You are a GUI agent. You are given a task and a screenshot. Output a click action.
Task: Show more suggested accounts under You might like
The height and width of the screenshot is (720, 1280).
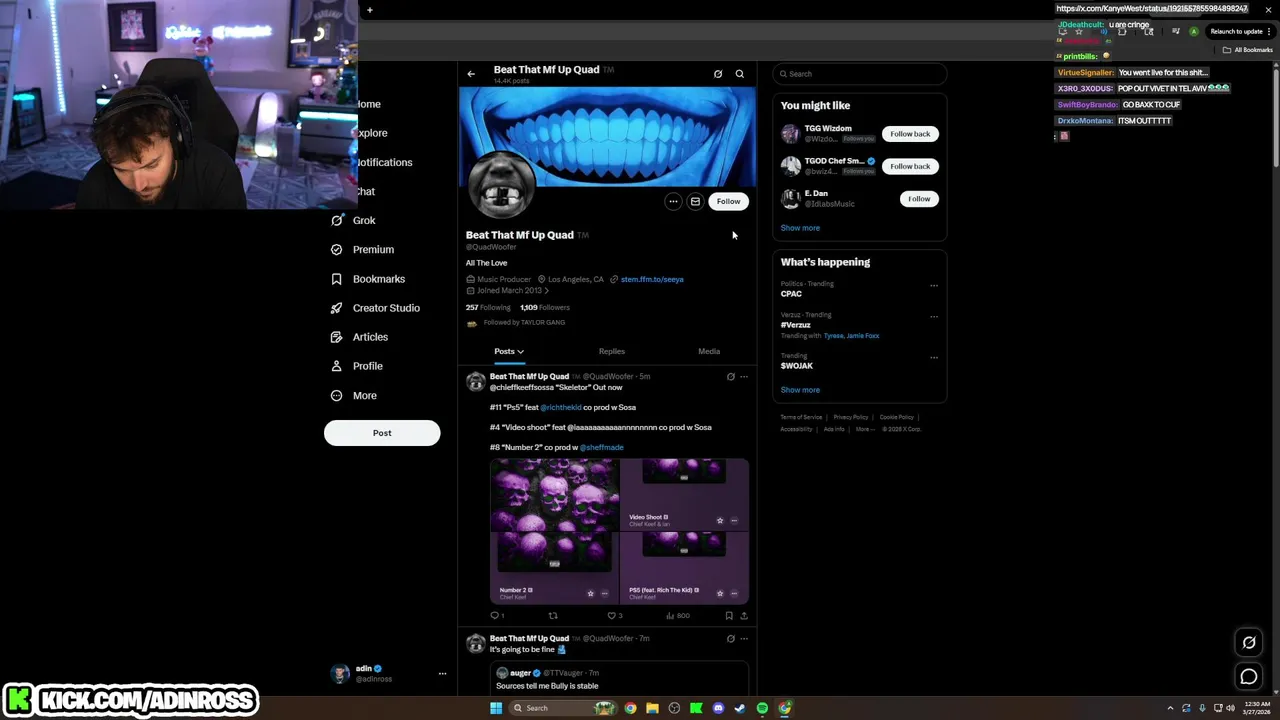point(800,228)
